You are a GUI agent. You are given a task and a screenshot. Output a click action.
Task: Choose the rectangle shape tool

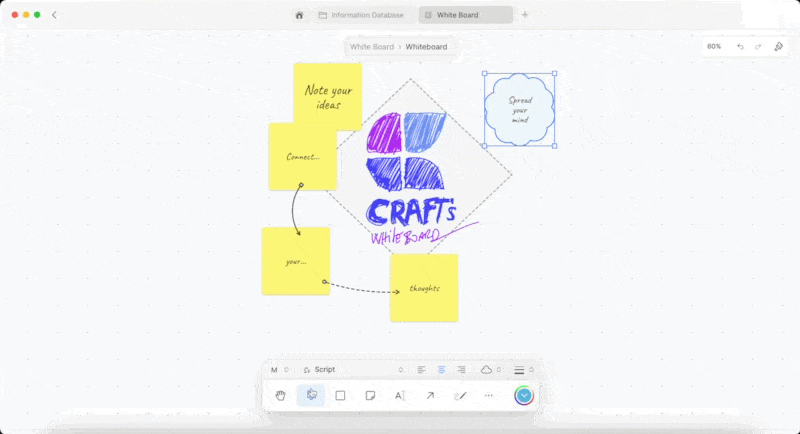click(x=340, y=395)
